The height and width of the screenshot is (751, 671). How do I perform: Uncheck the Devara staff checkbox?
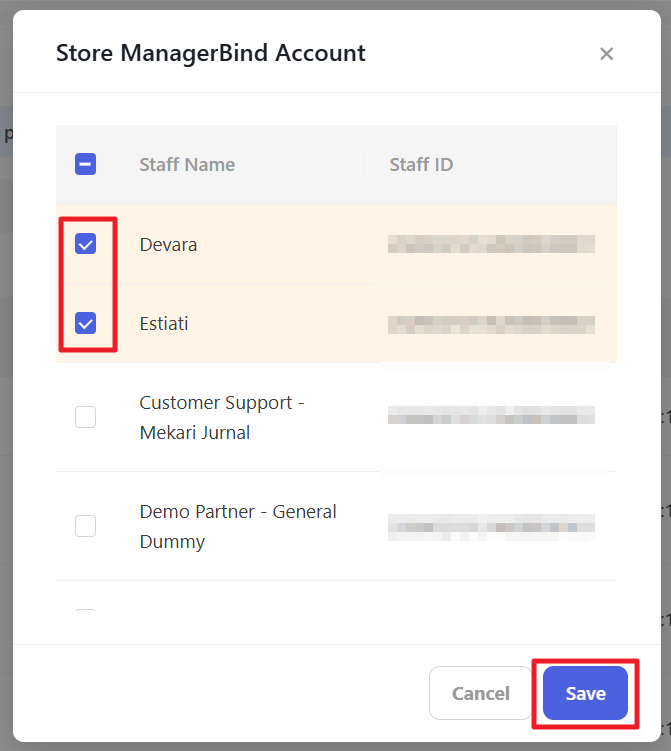[86, 244]
